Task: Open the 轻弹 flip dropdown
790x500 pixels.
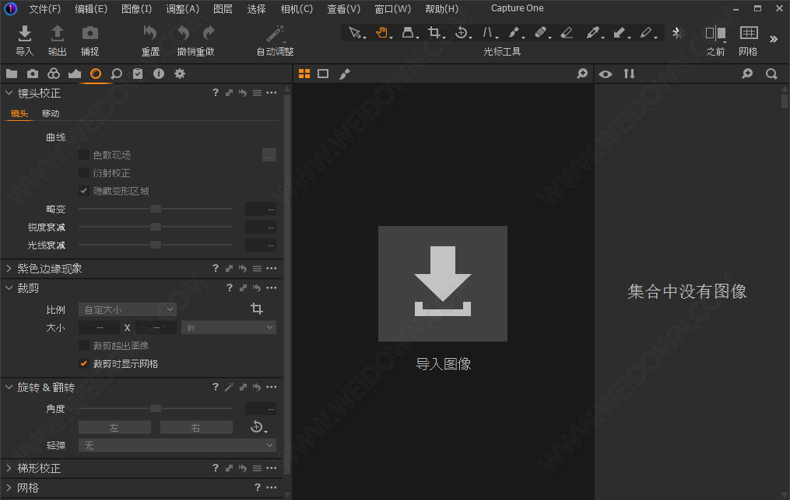Action: tap(177, 446)
